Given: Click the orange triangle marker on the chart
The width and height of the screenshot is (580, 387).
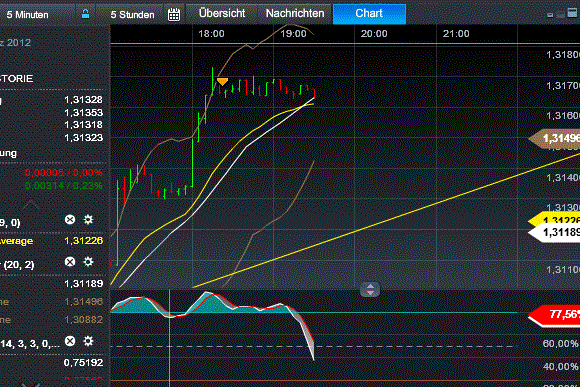Looking at the screenshot, I should (x=222, y=81).
